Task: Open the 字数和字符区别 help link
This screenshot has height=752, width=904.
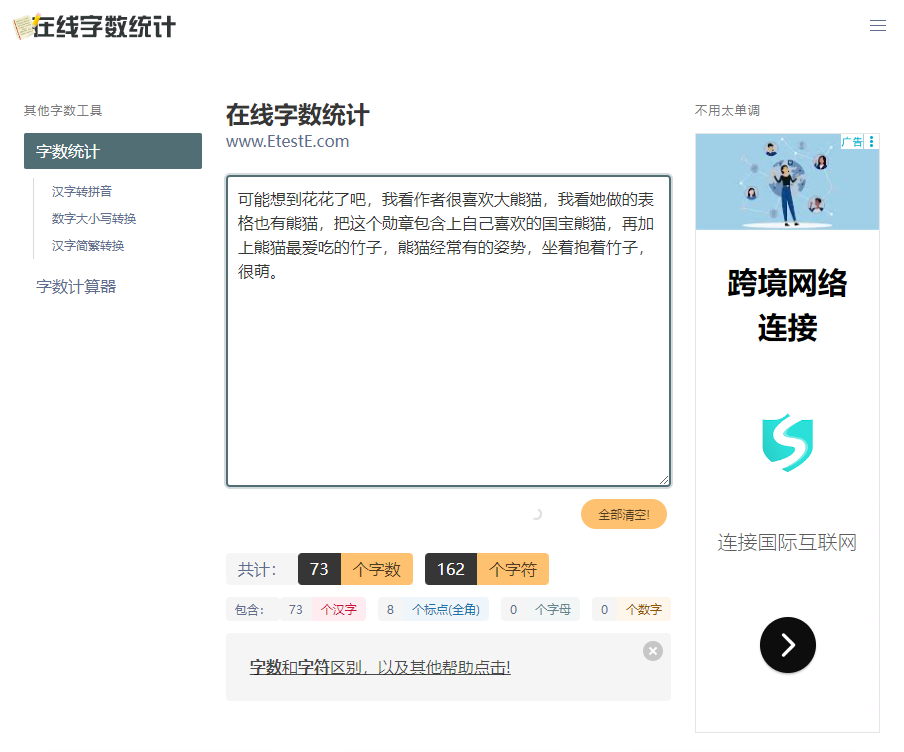Action: pyautogui.click(x=380, y=667)
